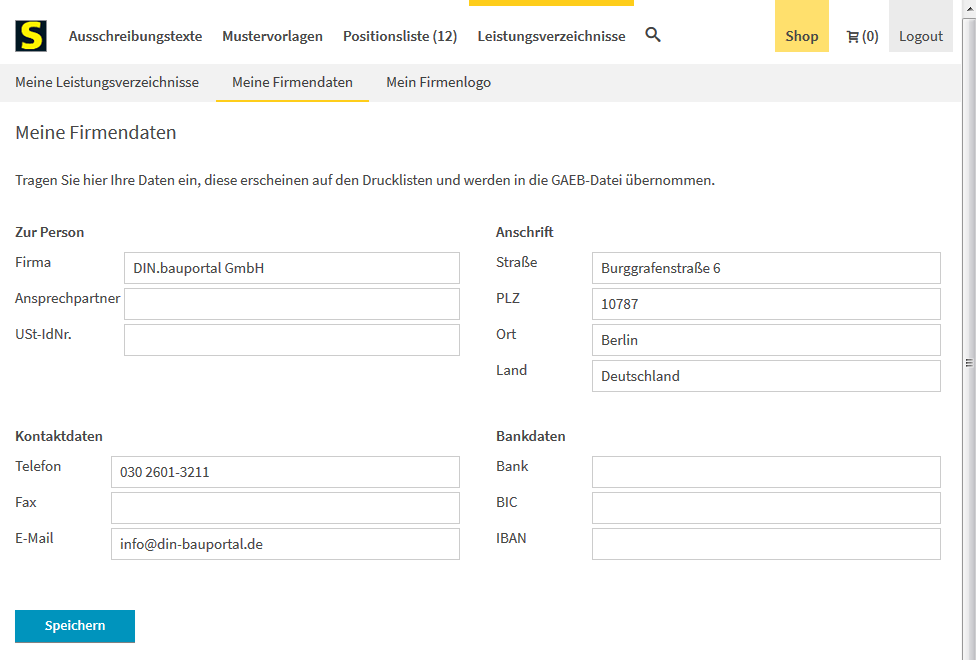Switch to Meine Leistungsverzeichnisse tab
This screenshot has width=976, height=660.
(x=107, y=82)
